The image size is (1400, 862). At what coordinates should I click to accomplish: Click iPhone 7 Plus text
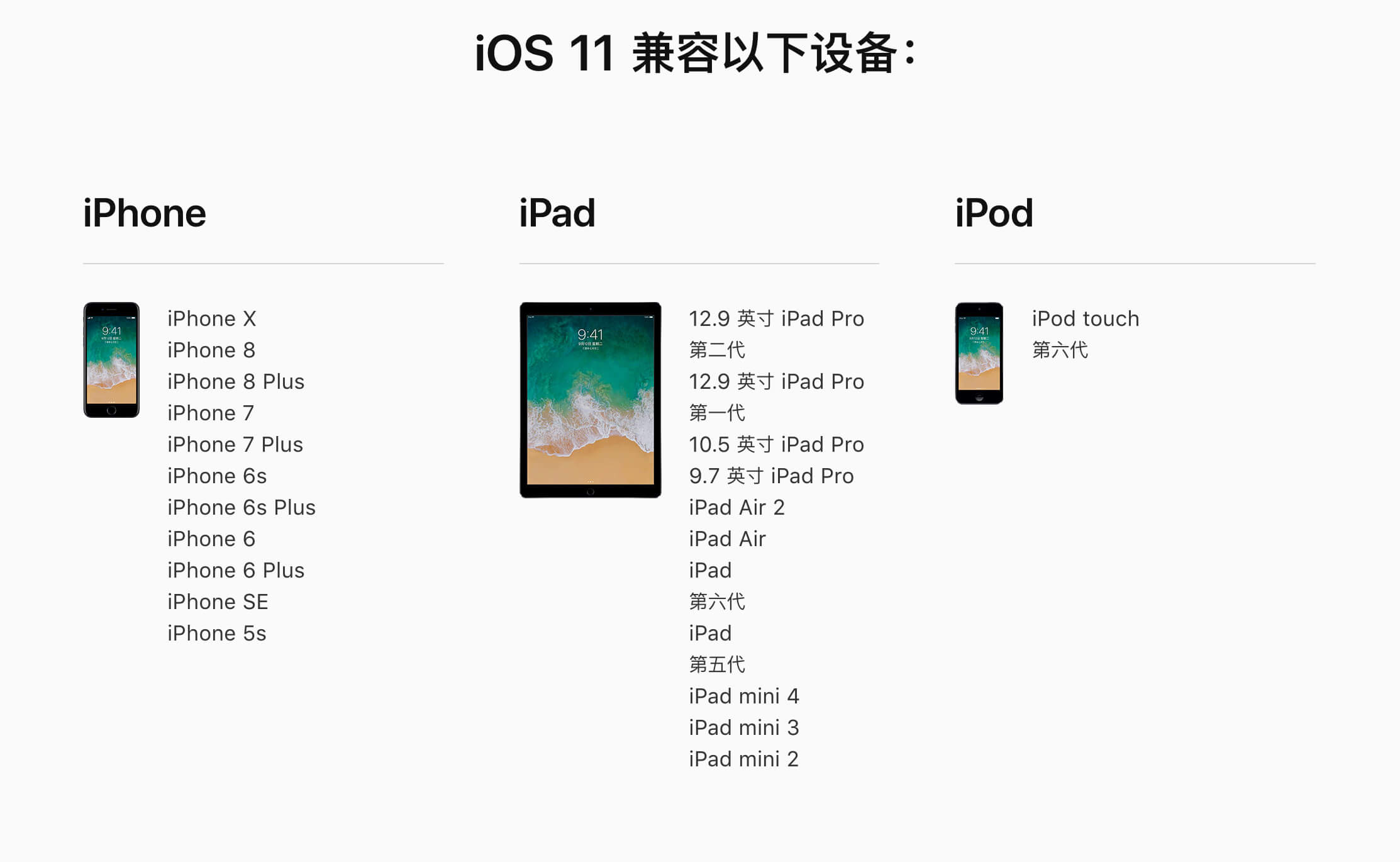coord(235,444)
